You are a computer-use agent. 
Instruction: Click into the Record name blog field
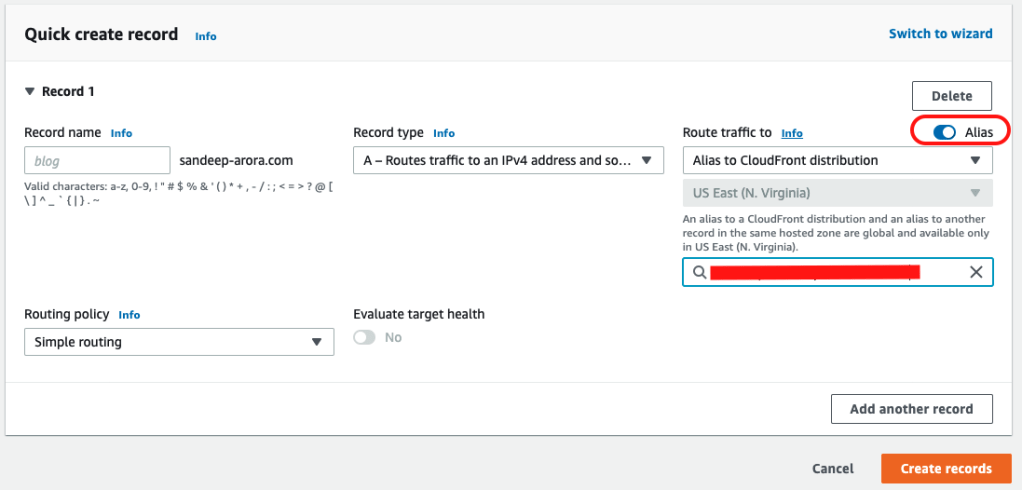[x=97, y=160]
